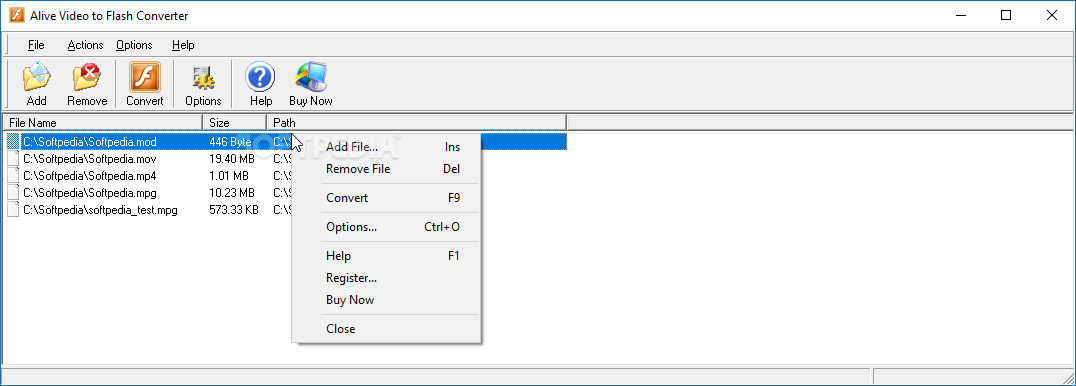1076x386 pixels.
Task: Open the Options gear toolbar icon
Action: click(x=203, y=77)
